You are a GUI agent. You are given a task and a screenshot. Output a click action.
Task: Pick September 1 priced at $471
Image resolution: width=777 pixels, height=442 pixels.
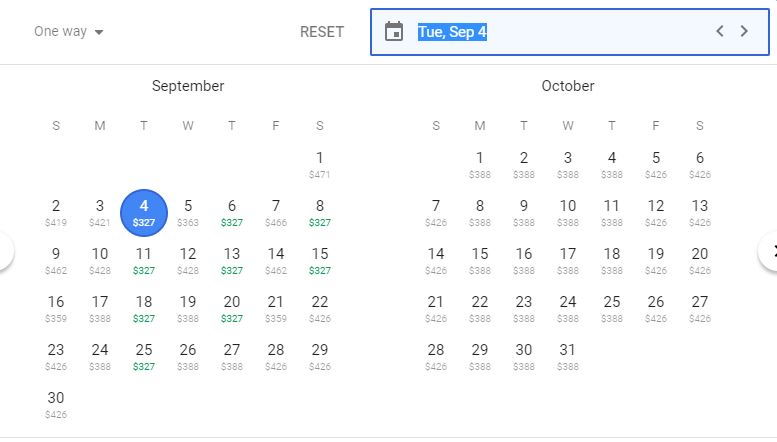tap(320, 164)
